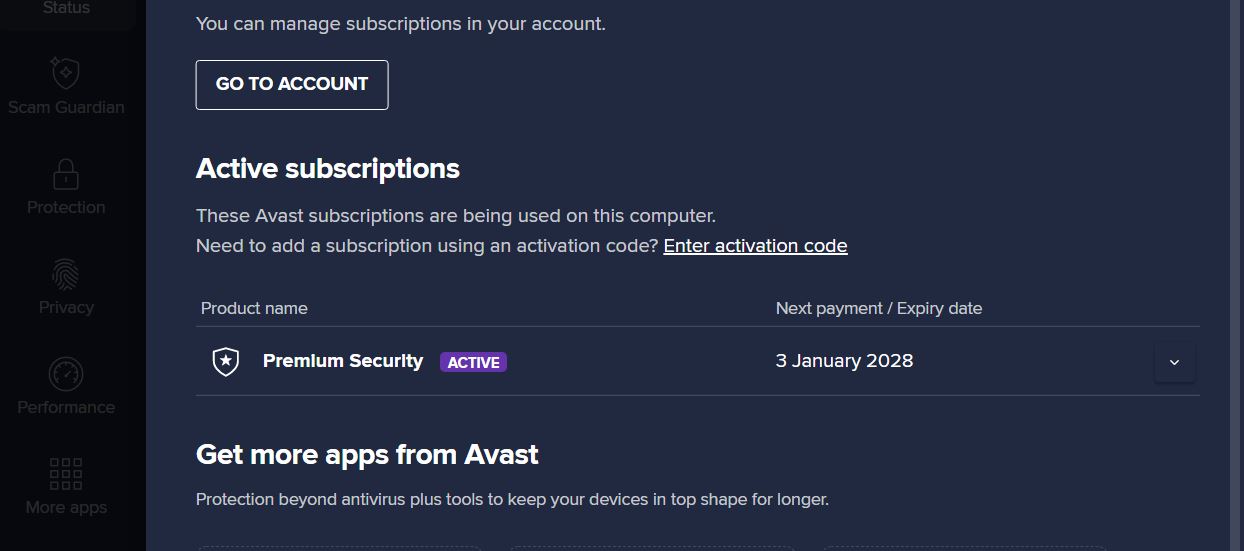1244x551 pixels.
Task: Click the Next payment / Expiry date header
Action: 878,308
